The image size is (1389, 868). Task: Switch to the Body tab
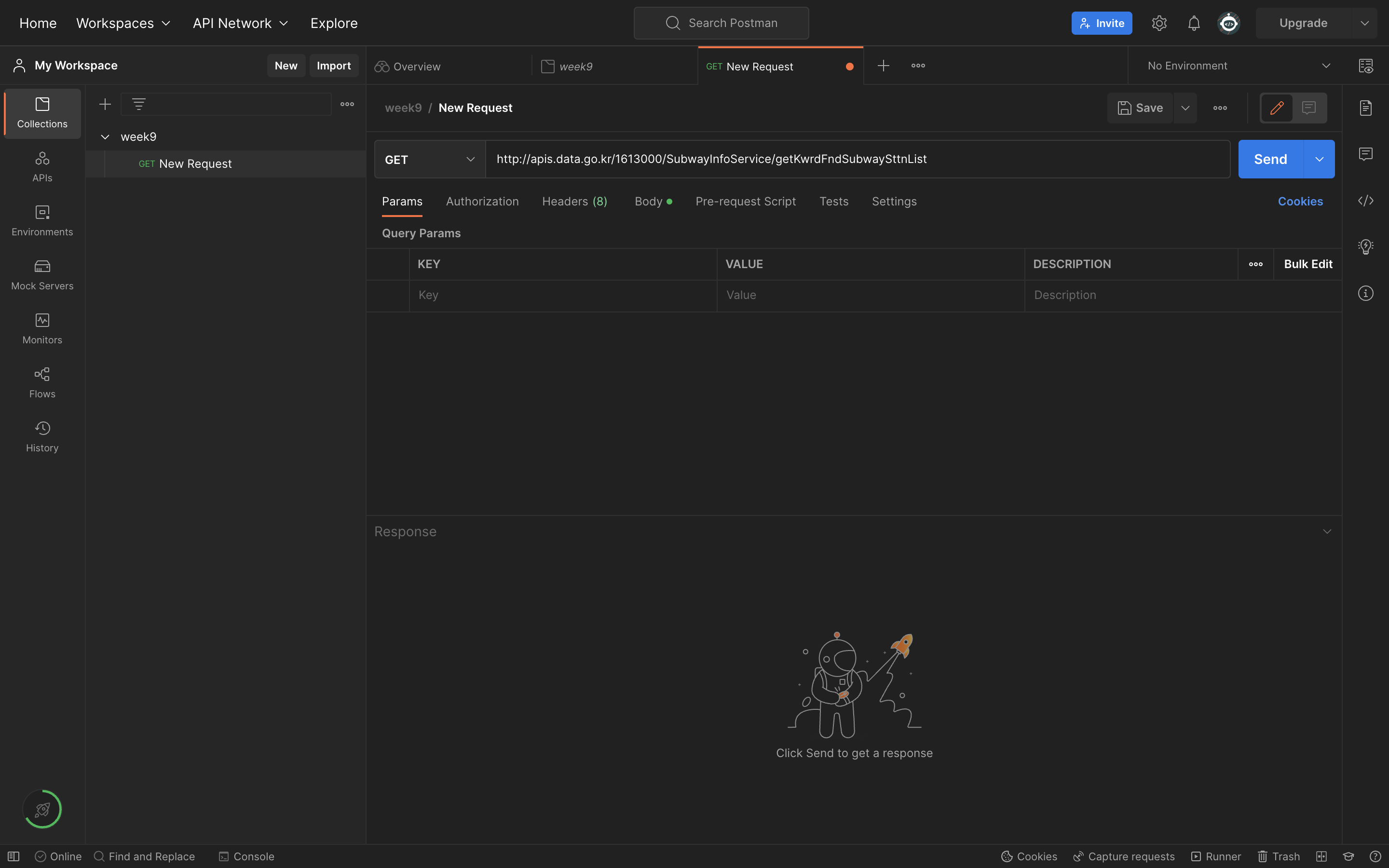click(653, 202)
